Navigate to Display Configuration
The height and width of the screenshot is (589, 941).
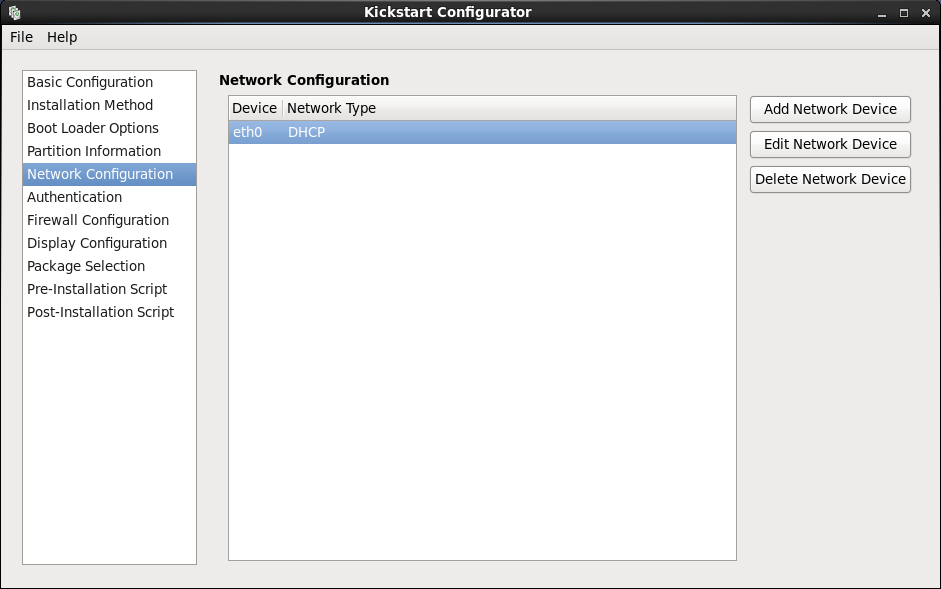click(97, 243)
